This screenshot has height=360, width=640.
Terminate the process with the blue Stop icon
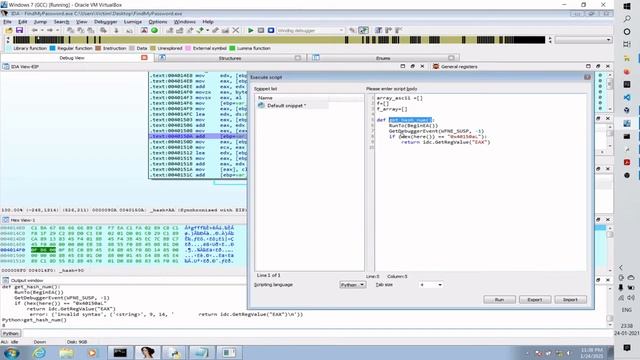[271, 31]
